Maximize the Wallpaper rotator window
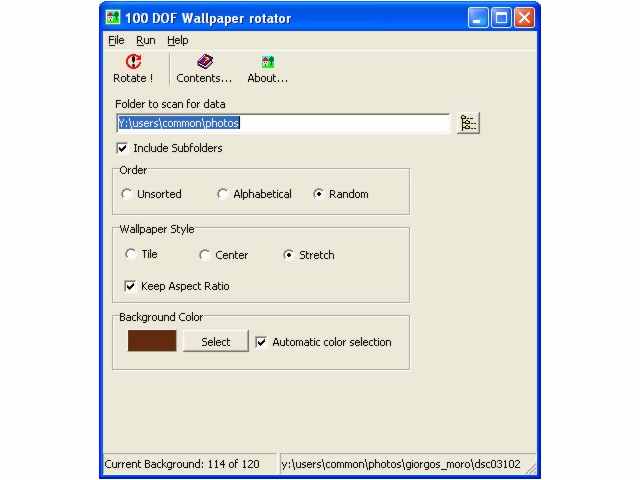The height and width of the screenshot is (480, 640). 501,18
